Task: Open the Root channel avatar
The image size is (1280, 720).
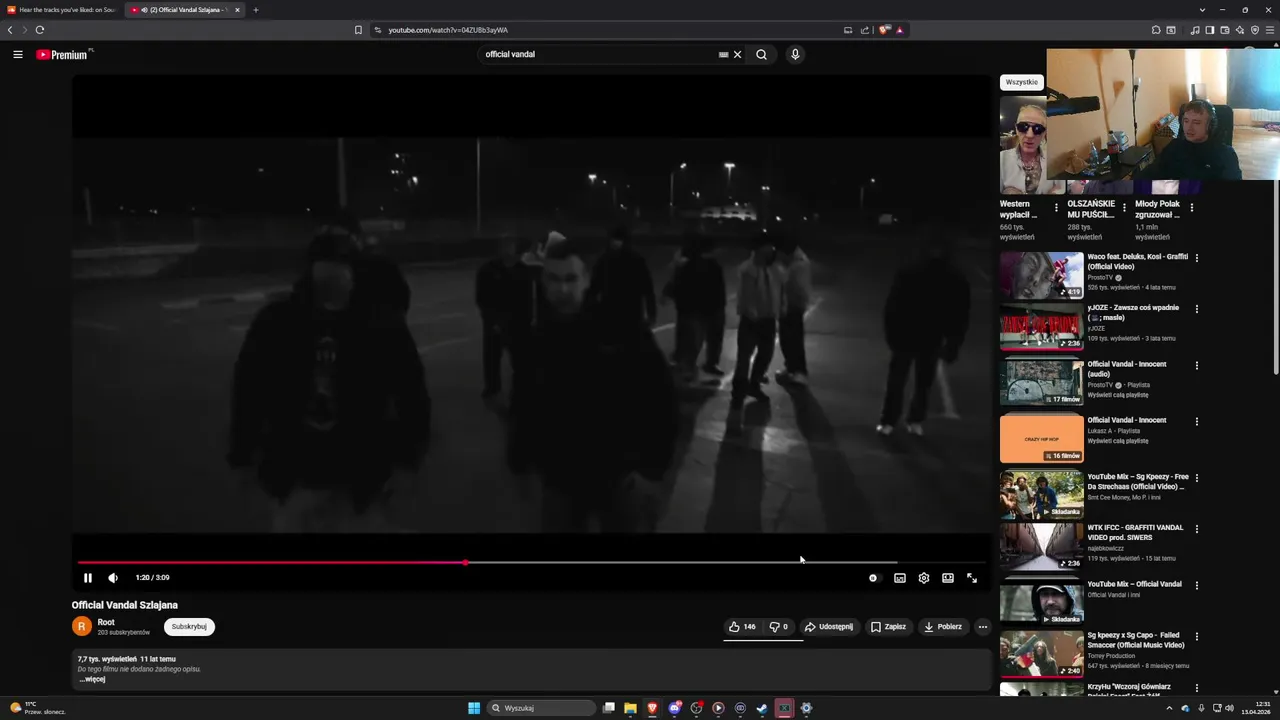Action: (x=82, y=627)
